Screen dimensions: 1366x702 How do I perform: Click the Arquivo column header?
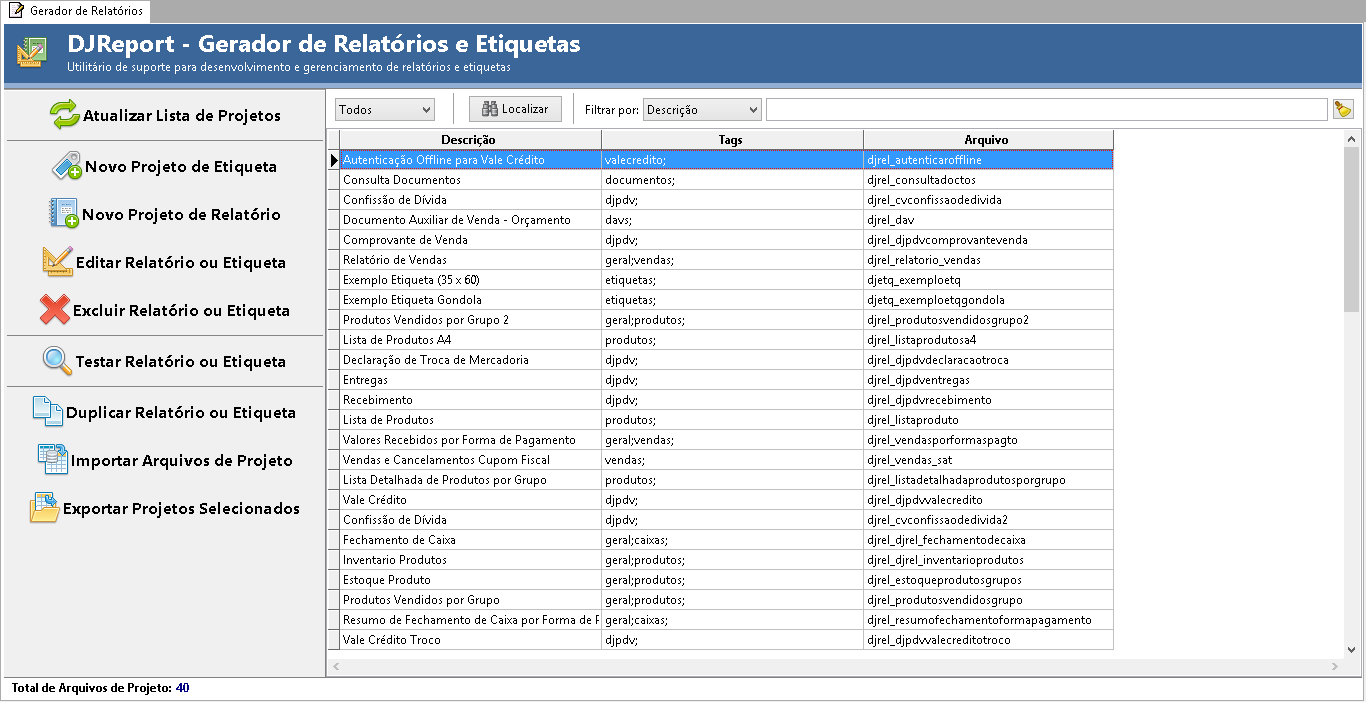986,140
